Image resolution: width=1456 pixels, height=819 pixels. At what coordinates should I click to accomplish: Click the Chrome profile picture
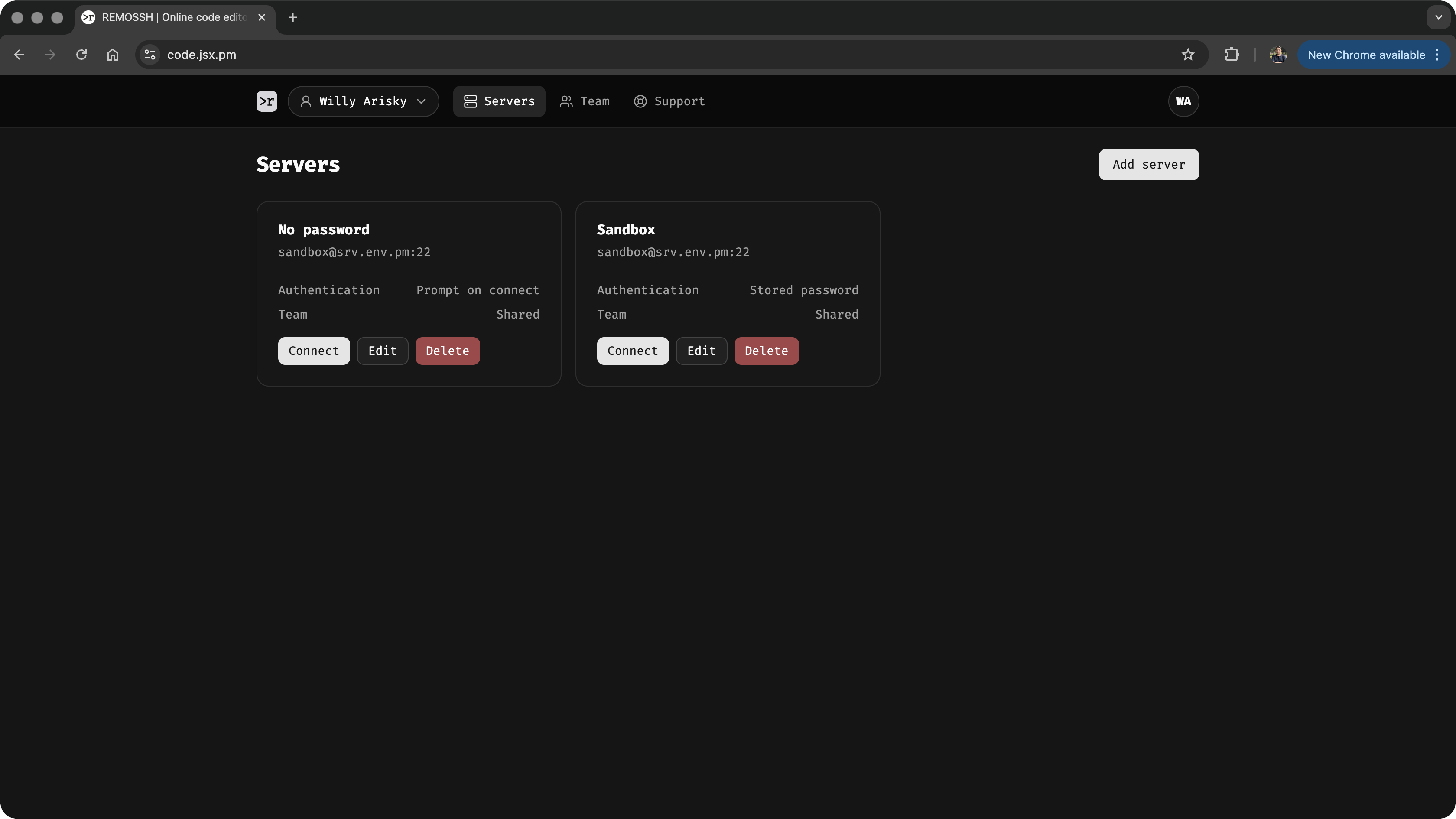1277,54
